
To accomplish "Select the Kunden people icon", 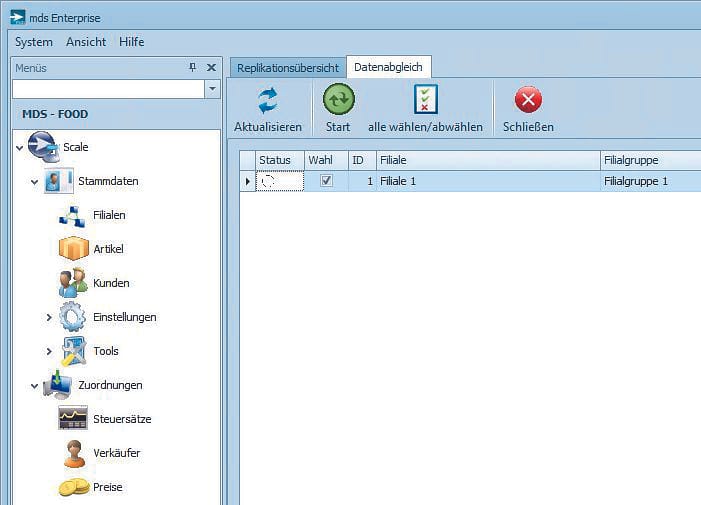I will click(74, 283).
